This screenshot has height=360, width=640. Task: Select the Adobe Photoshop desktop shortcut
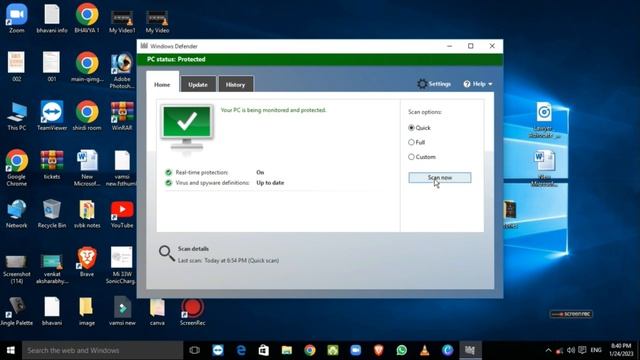[122, 71]
